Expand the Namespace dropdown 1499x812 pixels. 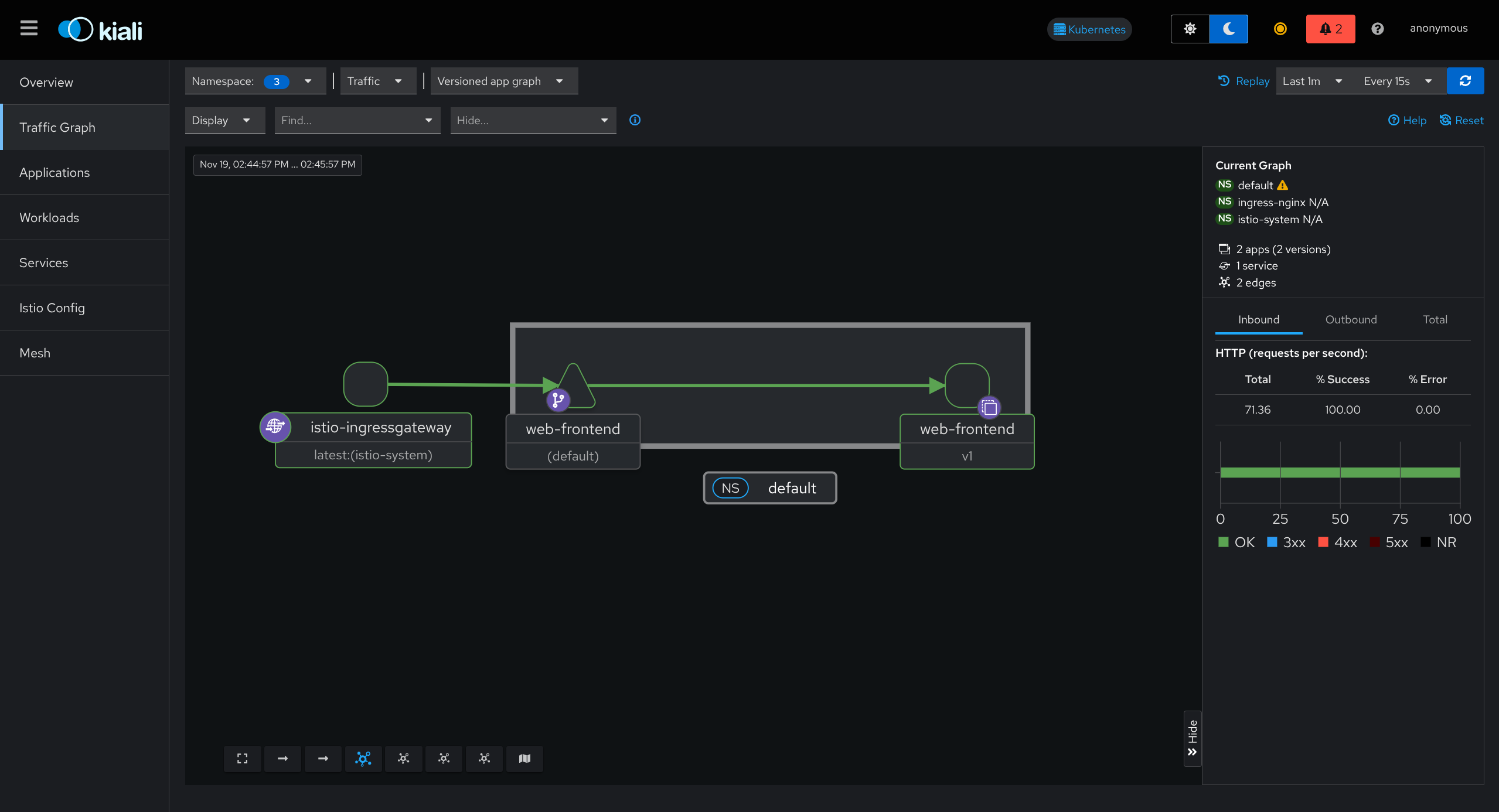255,81
